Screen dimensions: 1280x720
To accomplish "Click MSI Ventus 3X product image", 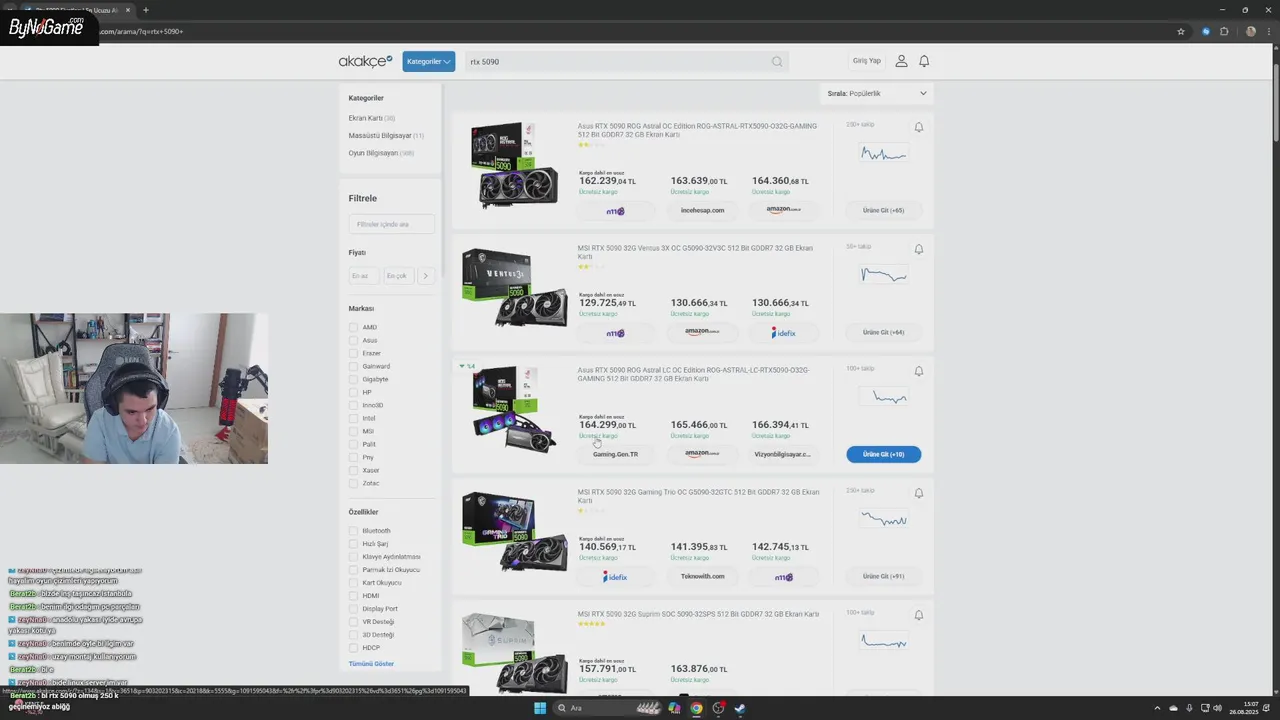I will coord(514,288).
